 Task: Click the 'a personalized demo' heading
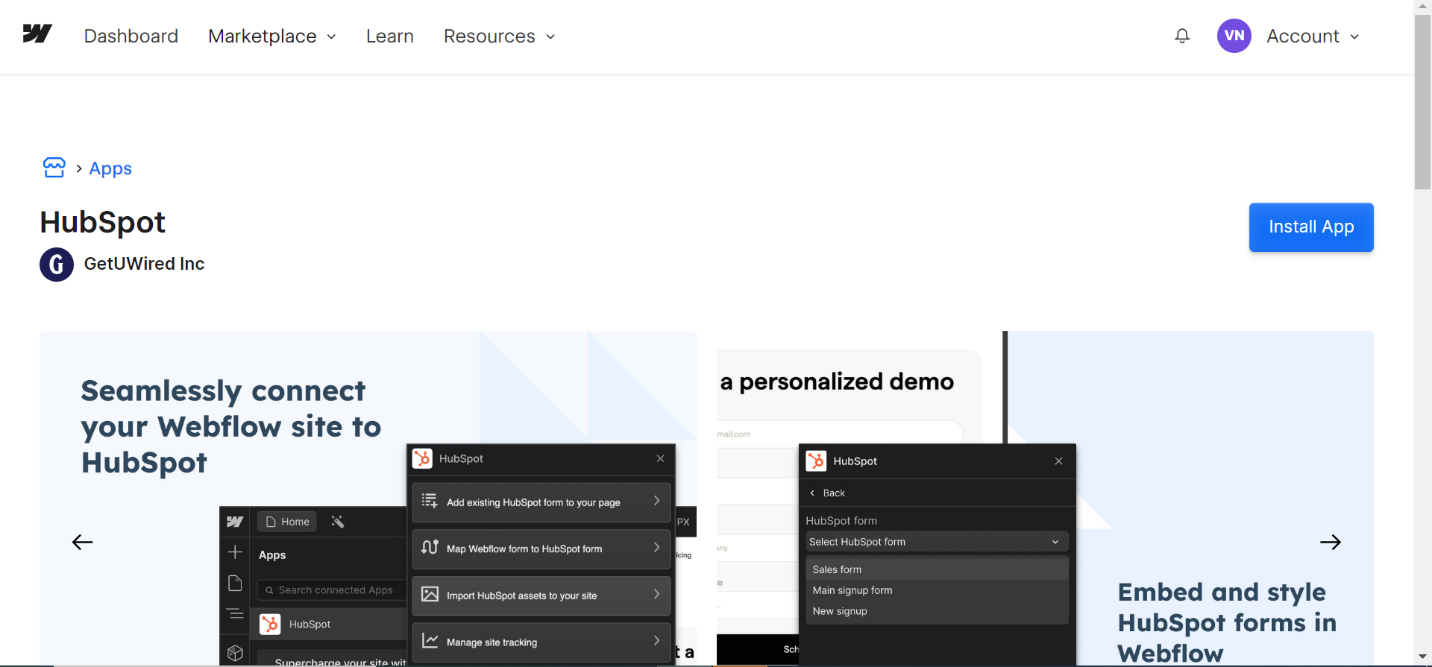(x=837, y=381)
